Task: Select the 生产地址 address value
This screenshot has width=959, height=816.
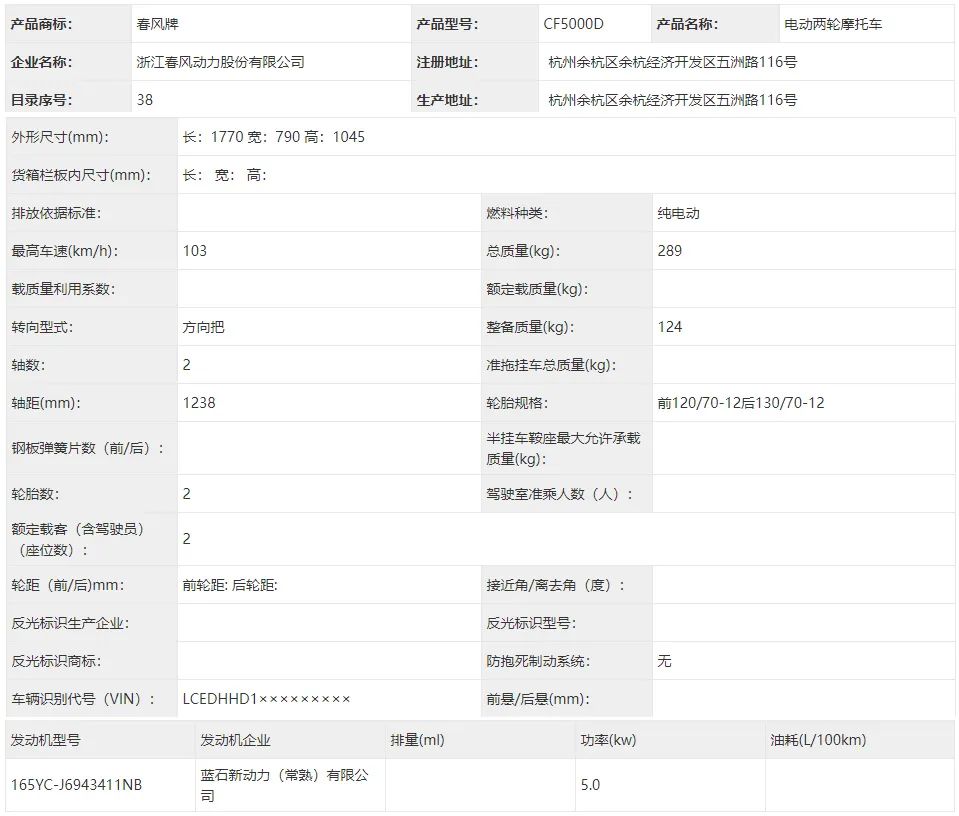Action: click(673, 100)
